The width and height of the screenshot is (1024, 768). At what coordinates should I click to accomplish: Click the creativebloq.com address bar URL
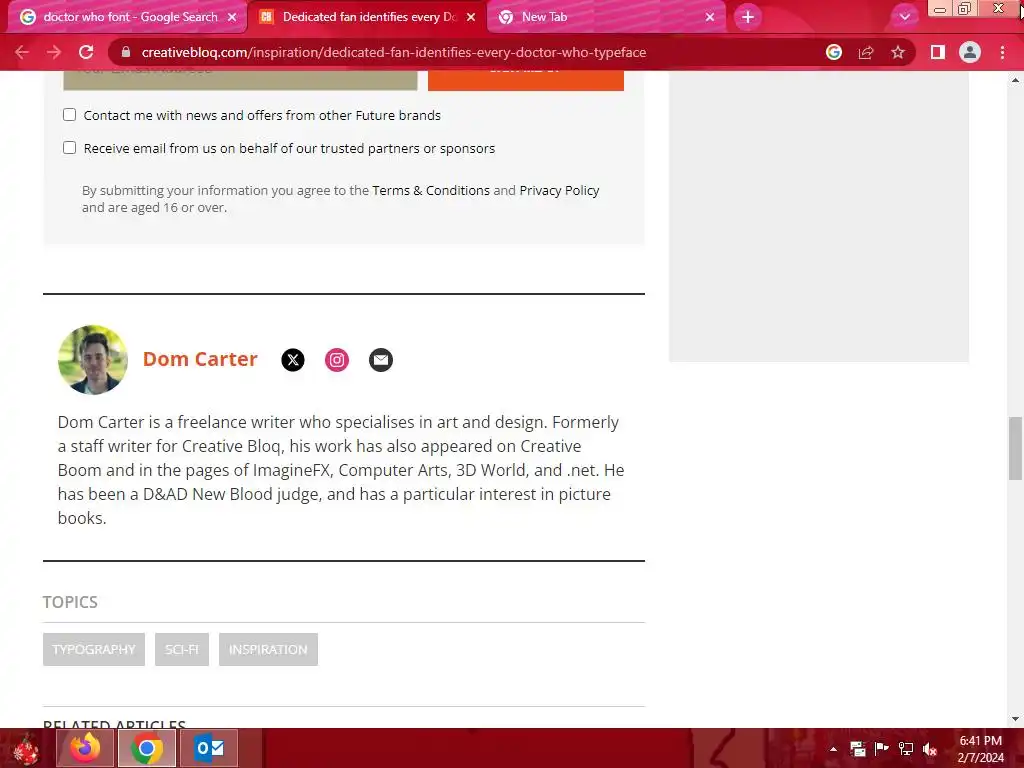[x=394, y=52]
